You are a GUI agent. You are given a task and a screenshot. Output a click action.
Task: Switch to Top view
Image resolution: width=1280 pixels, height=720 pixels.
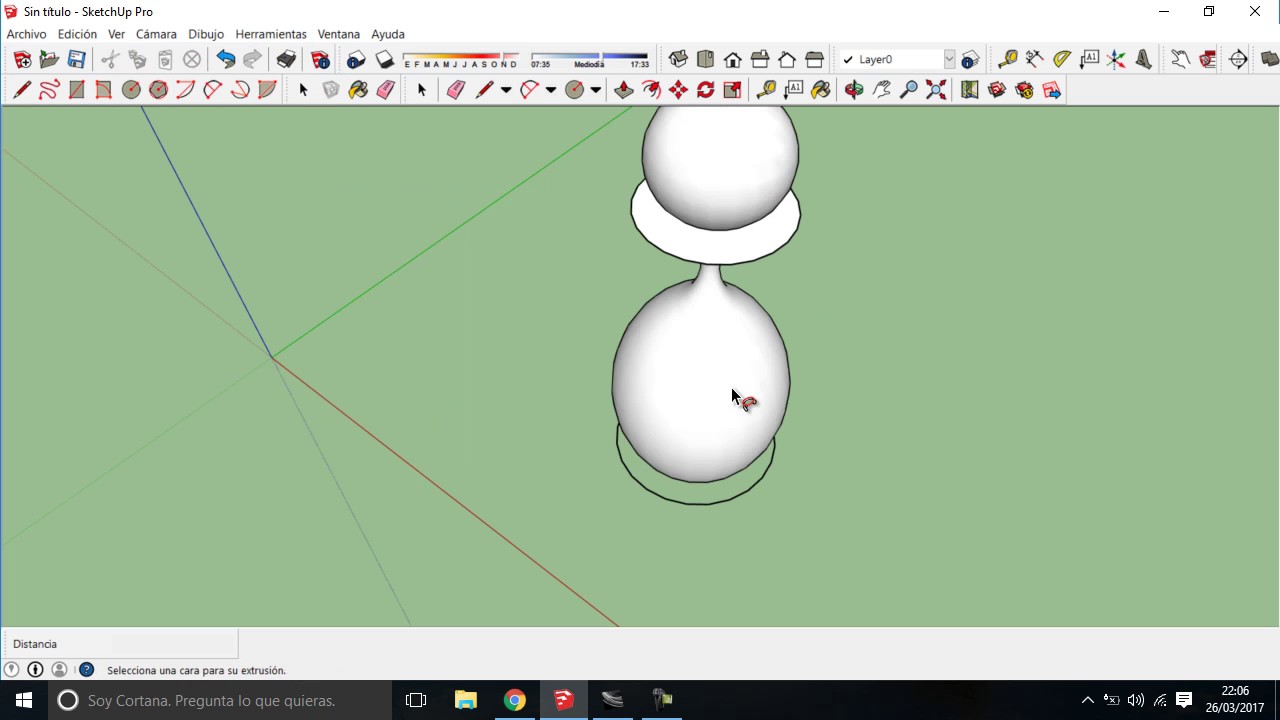(705, 59)
